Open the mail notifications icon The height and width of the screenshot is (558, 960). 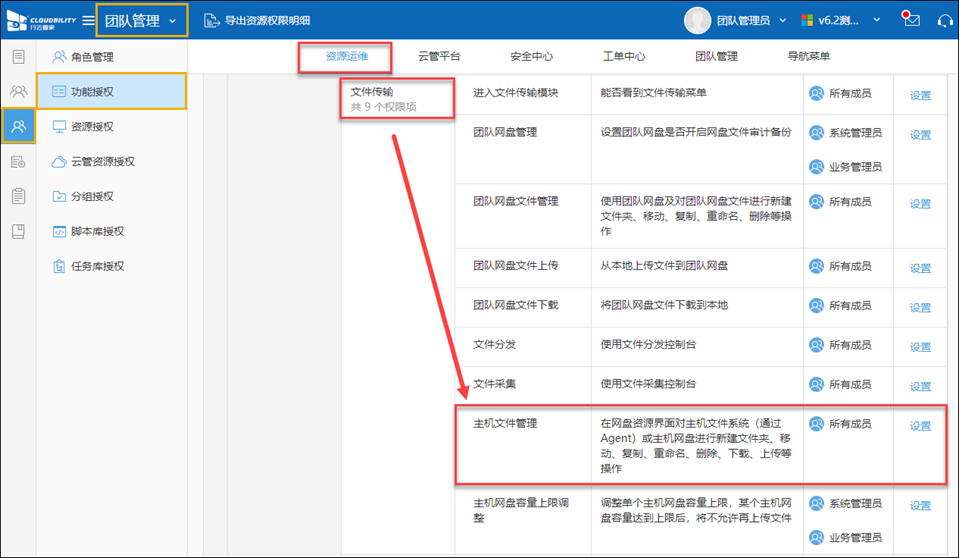(x=910, y=19)
